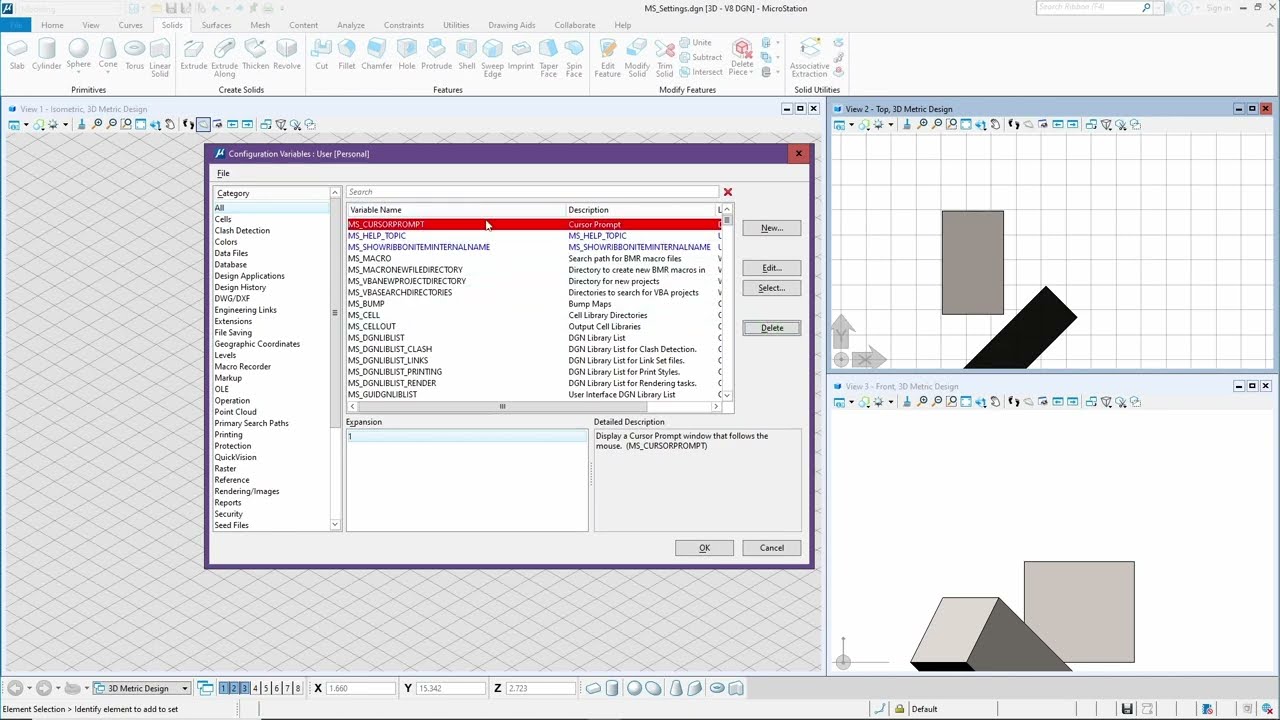1280x720 pixels.
Task: Select the Fillet feature tool
Action: pyautogui.click(x=347, y=55)
